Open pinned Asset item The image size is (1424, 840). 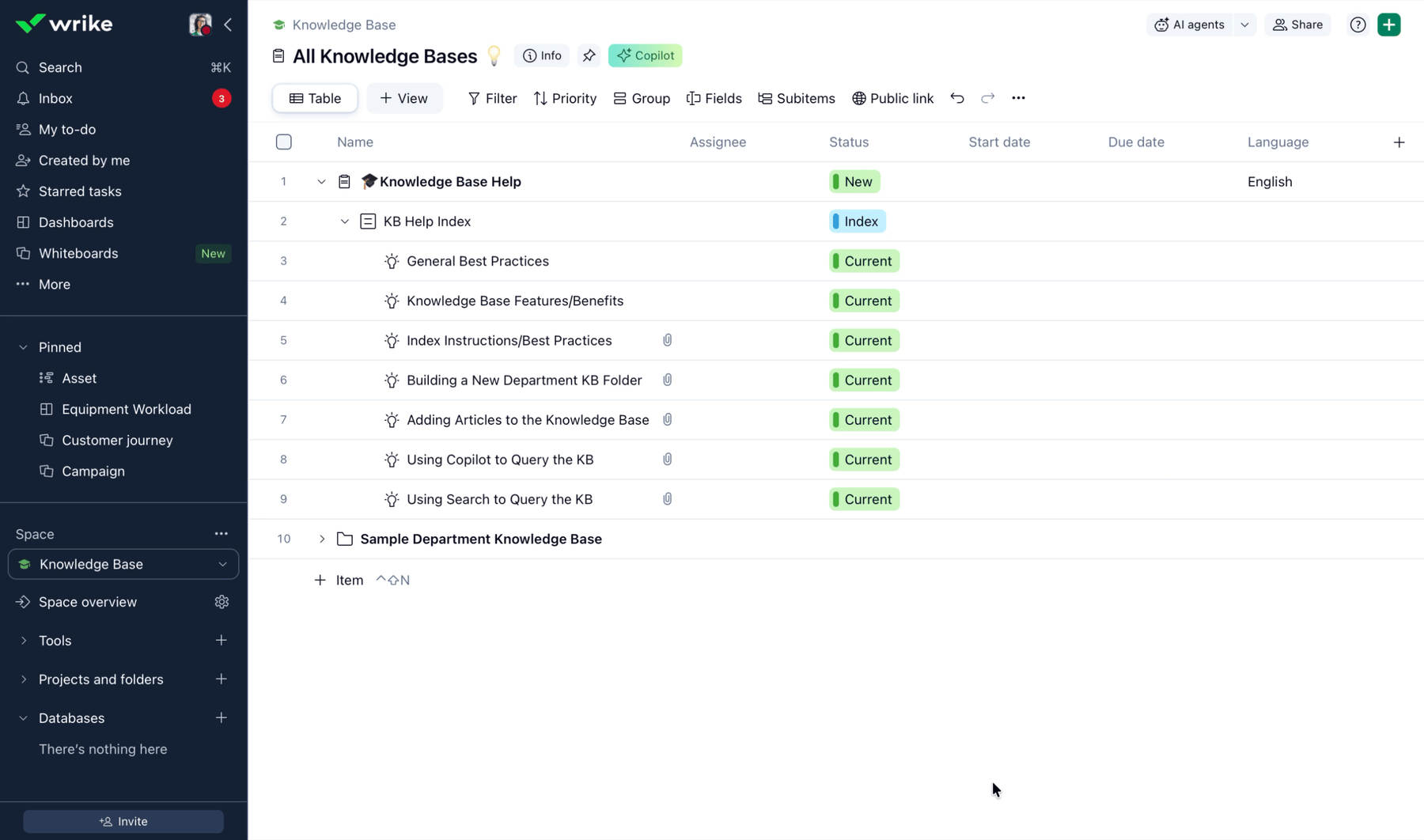79,378
